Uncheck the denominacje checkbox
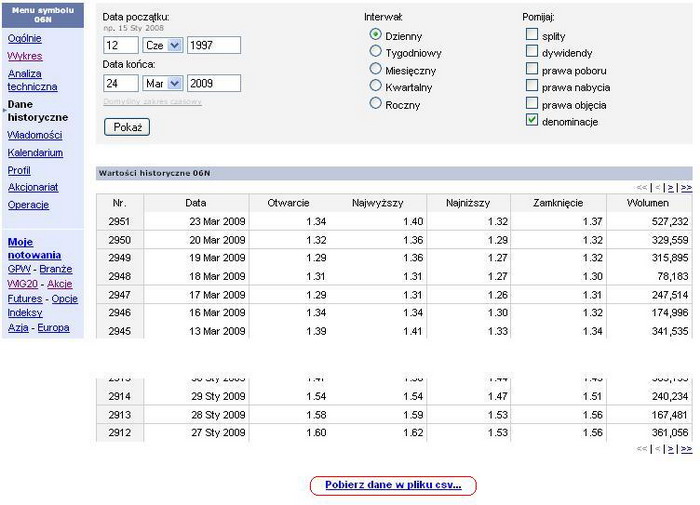The width and height of the screenshot is (700, 505). coord(532,120)
